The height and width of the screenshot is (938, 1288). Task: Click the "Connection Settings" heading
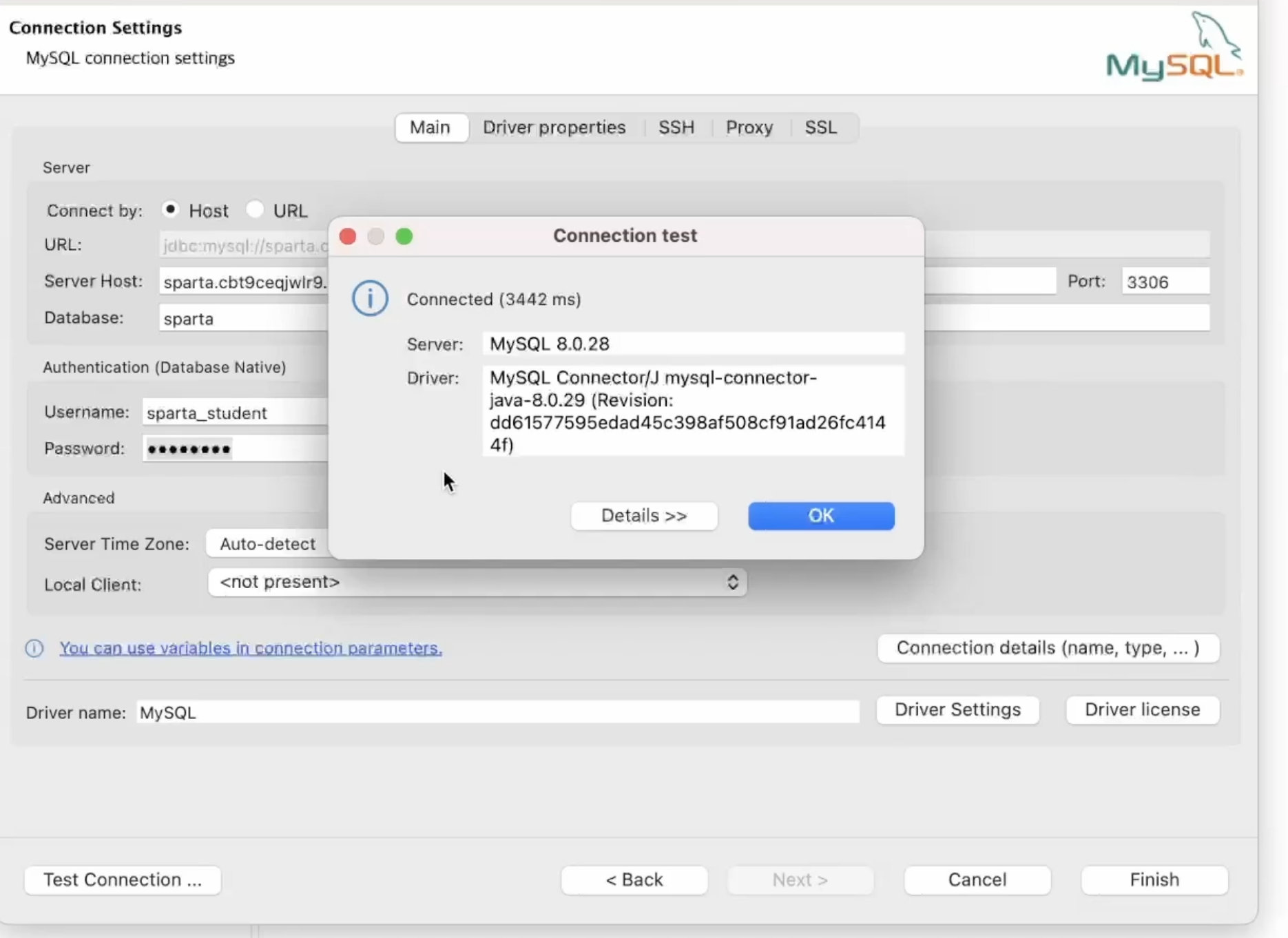(96, 28)
